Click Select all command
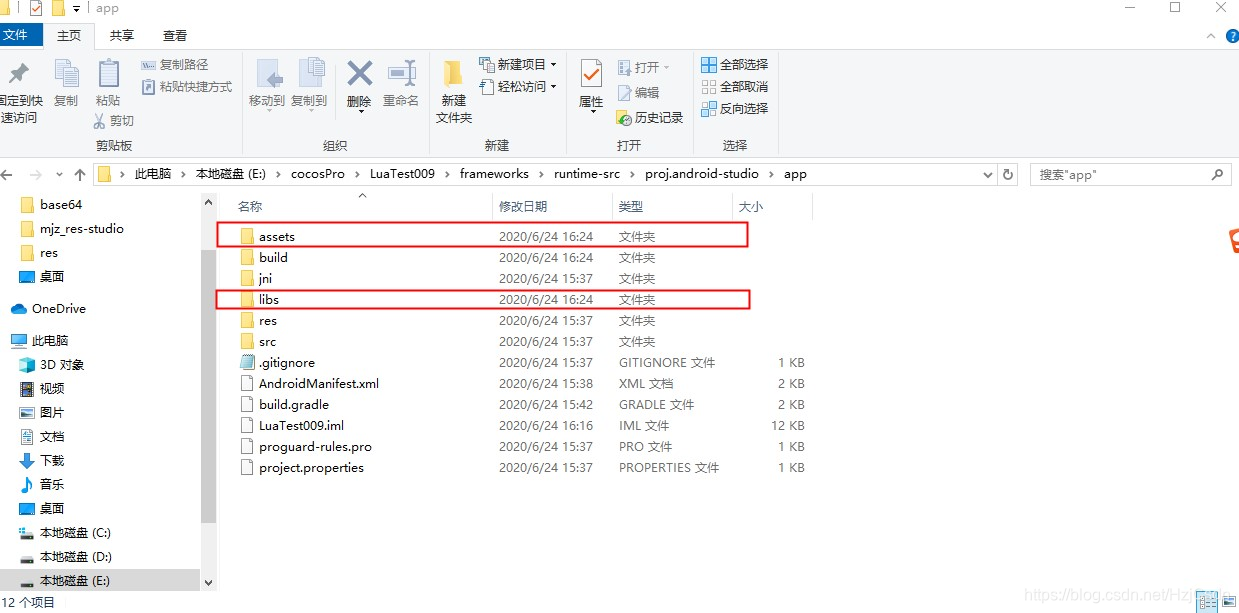Screen dimensions: 1239x613 [735, 65]
